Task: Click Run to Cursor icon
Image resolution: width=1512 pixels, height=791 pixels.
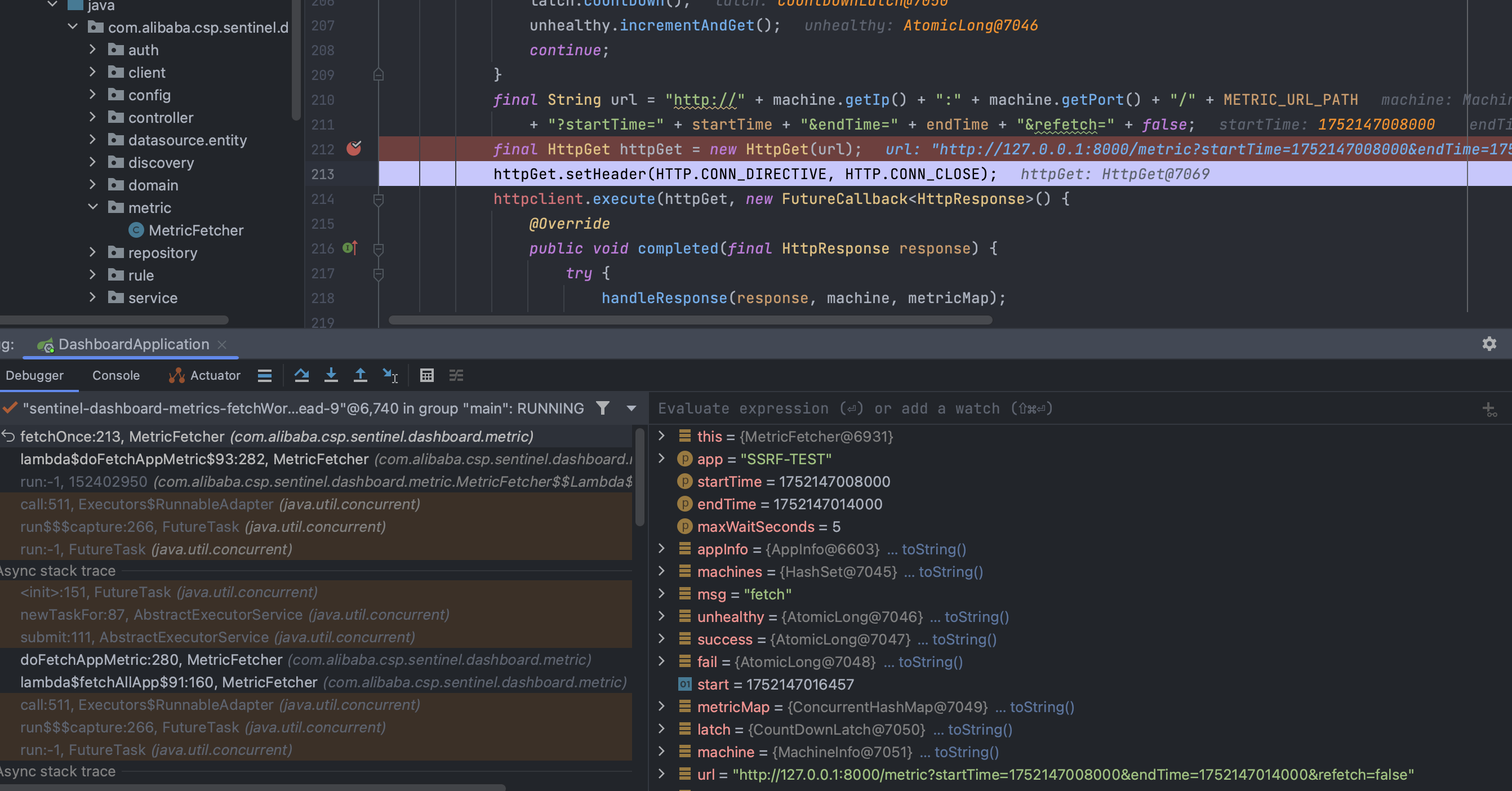Action: pos(390,375)
